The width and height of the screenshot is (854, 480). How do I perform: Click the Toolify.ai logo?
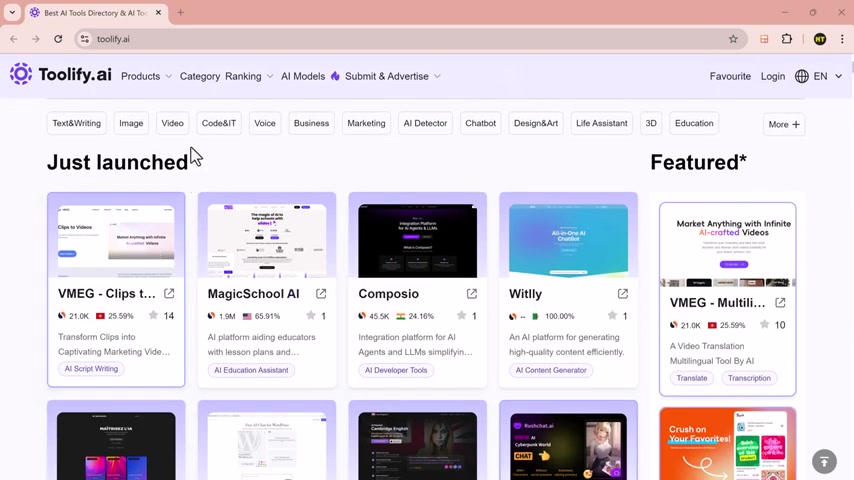60,75
